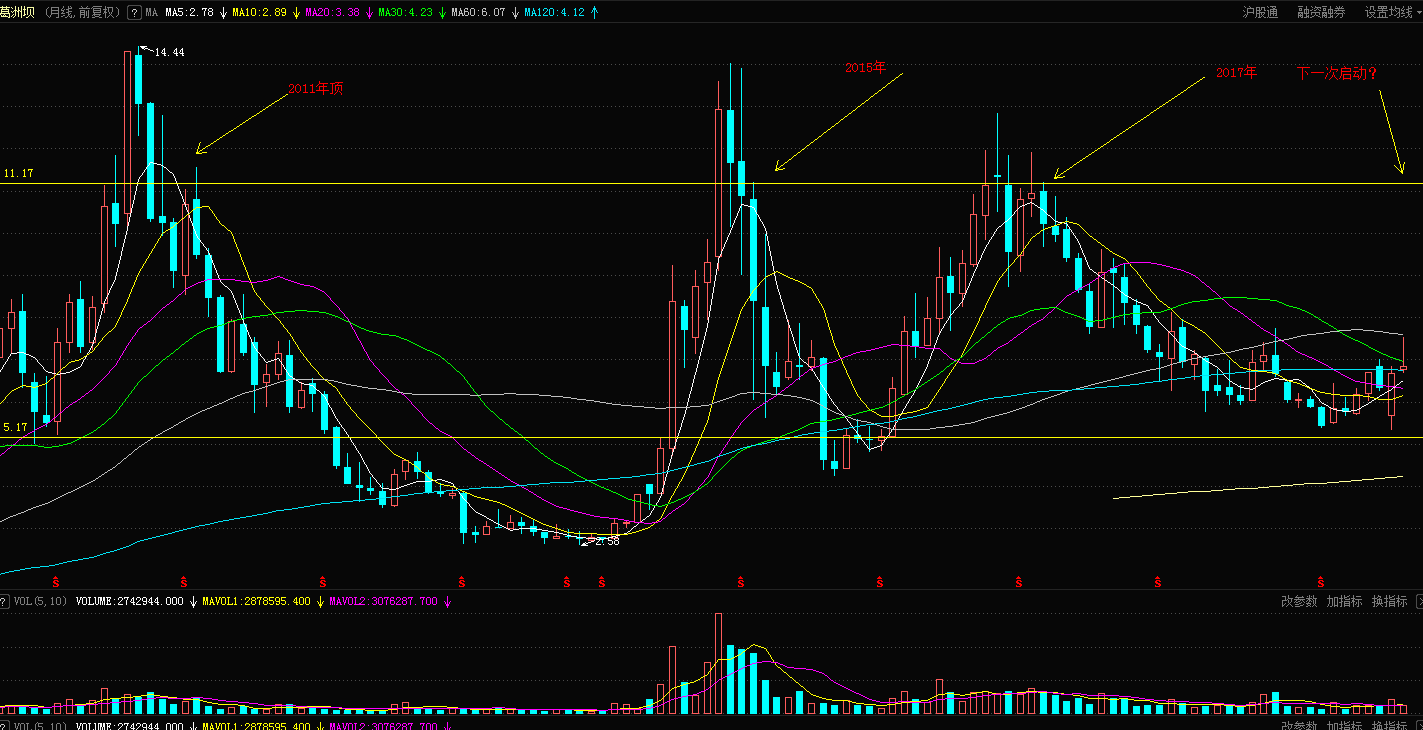Select the 下一次启动？ annotation text
The image size is (1423, 730).
coord(1337,72)
